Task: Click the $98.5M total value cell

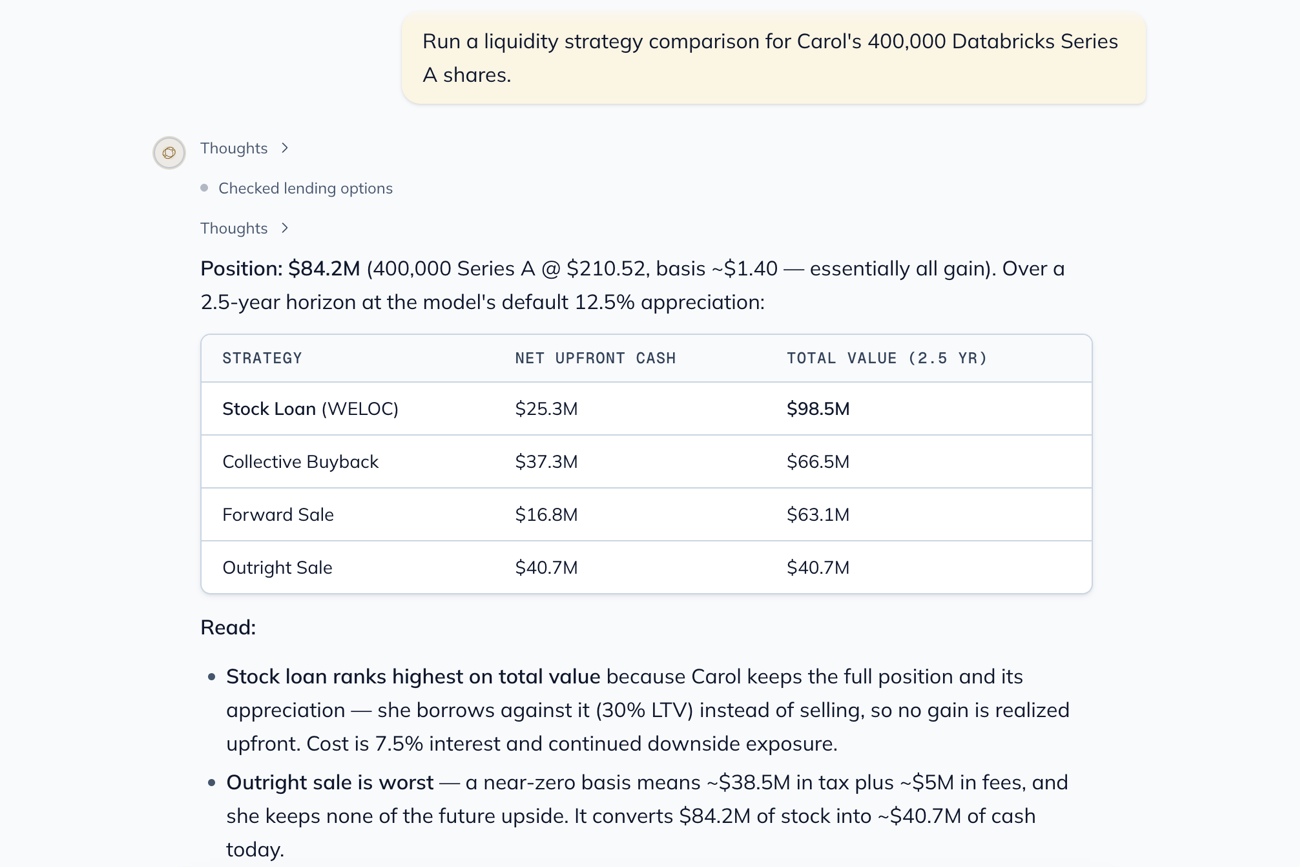Action: pyautogui.click(x=818, y=408)
